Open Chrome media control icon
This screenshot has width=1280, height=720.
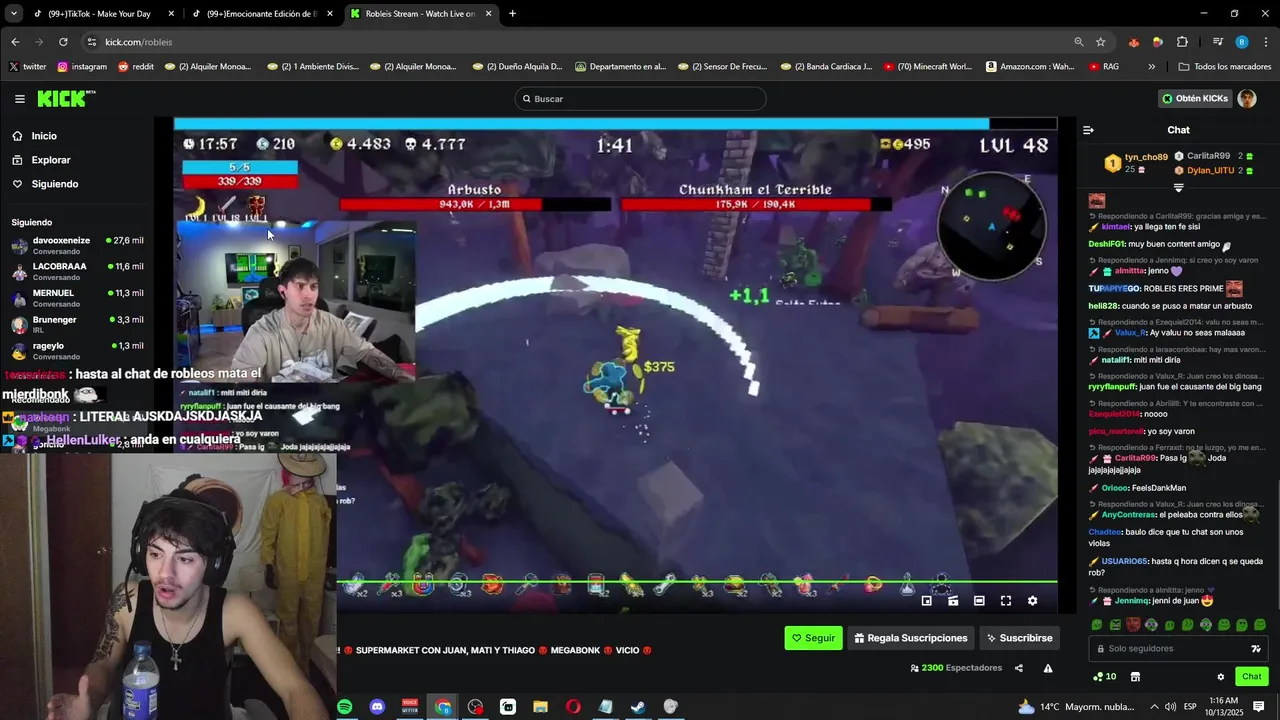[x=1217, y=42]
